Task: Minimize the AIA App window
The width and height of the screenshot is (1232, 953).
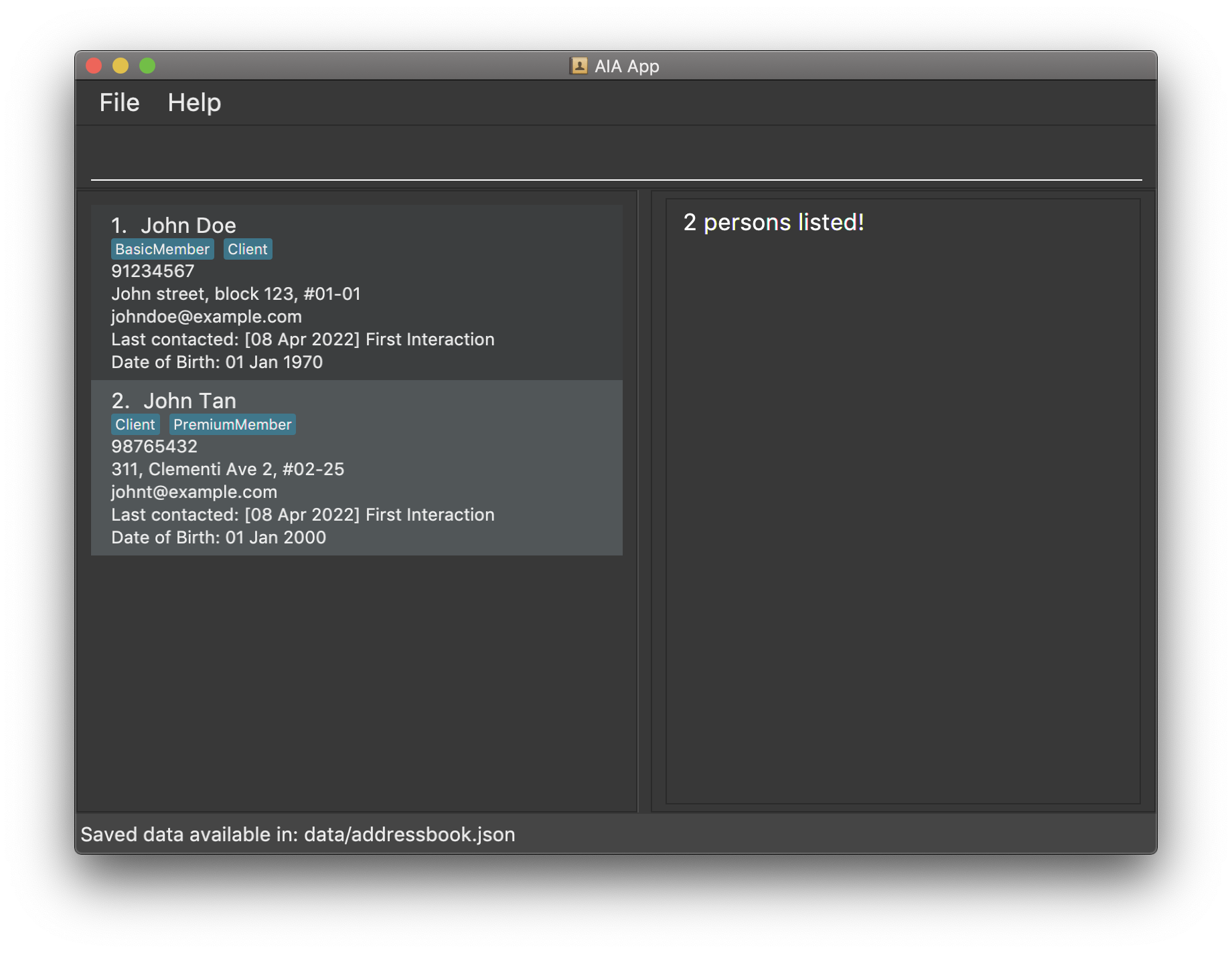Action: tap(121, 66)
